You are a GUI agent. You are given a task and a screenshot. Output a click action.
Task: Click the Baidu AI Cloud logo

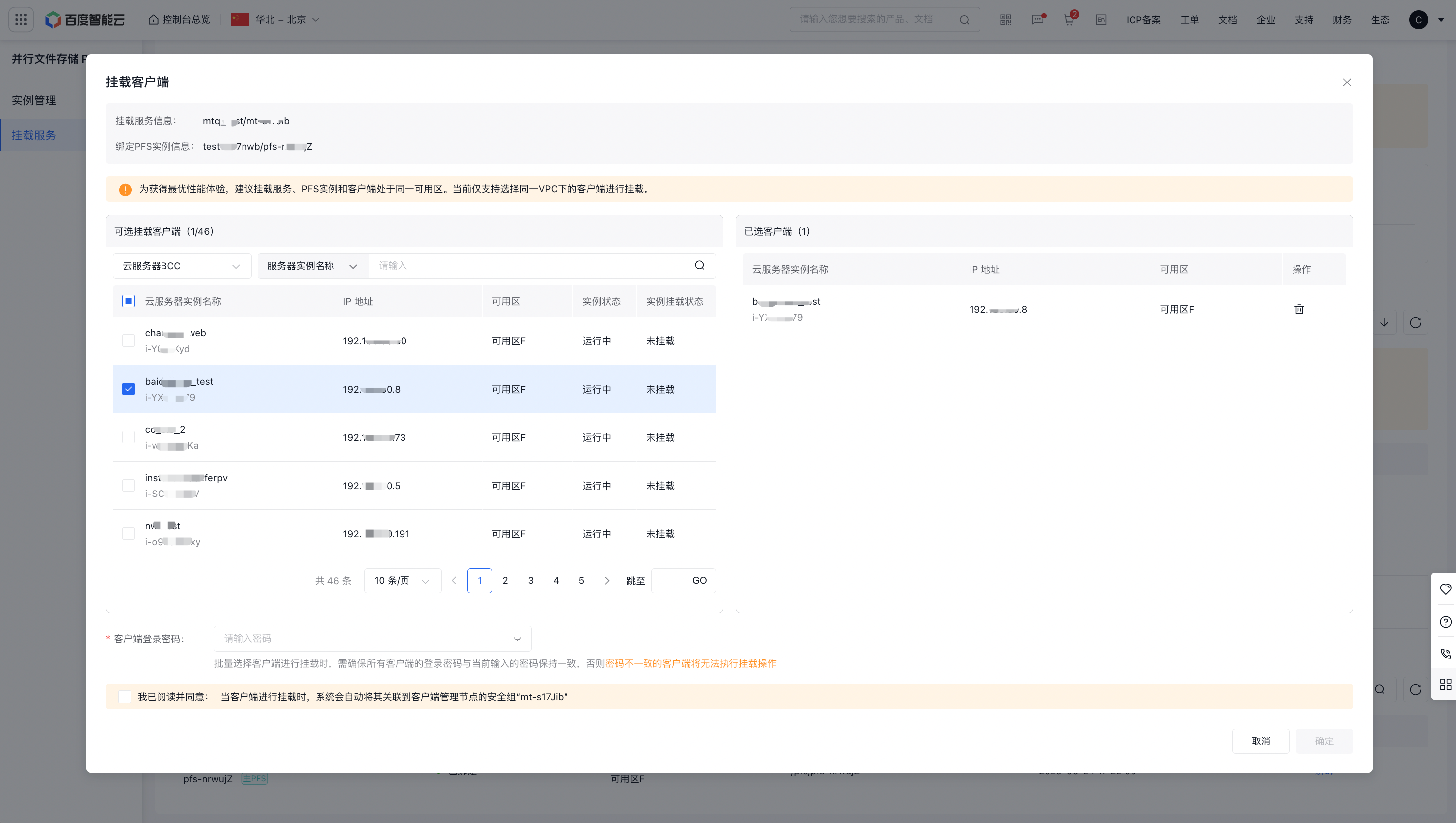point(85,20)
